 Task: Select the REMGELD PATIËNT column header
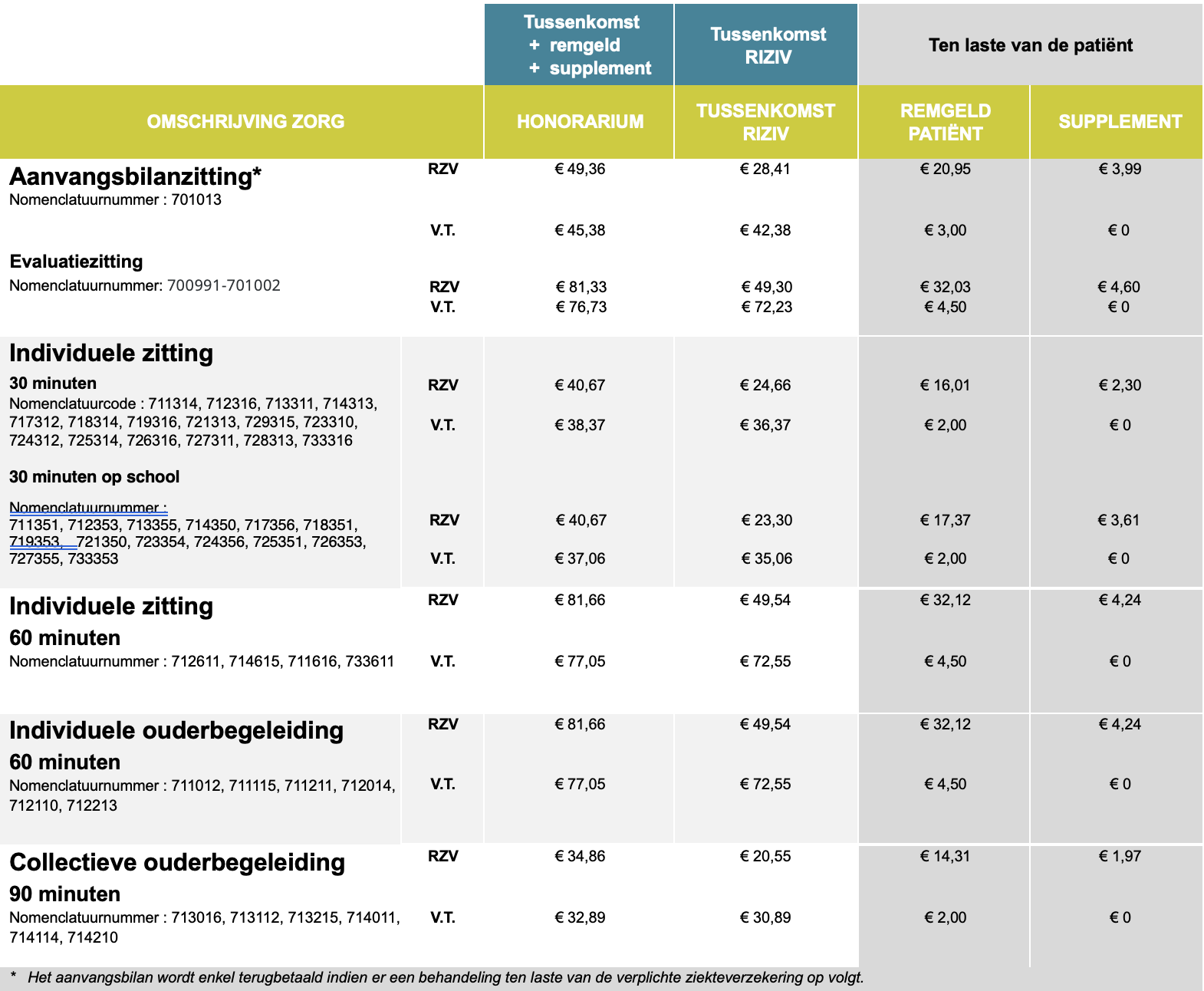945,122
